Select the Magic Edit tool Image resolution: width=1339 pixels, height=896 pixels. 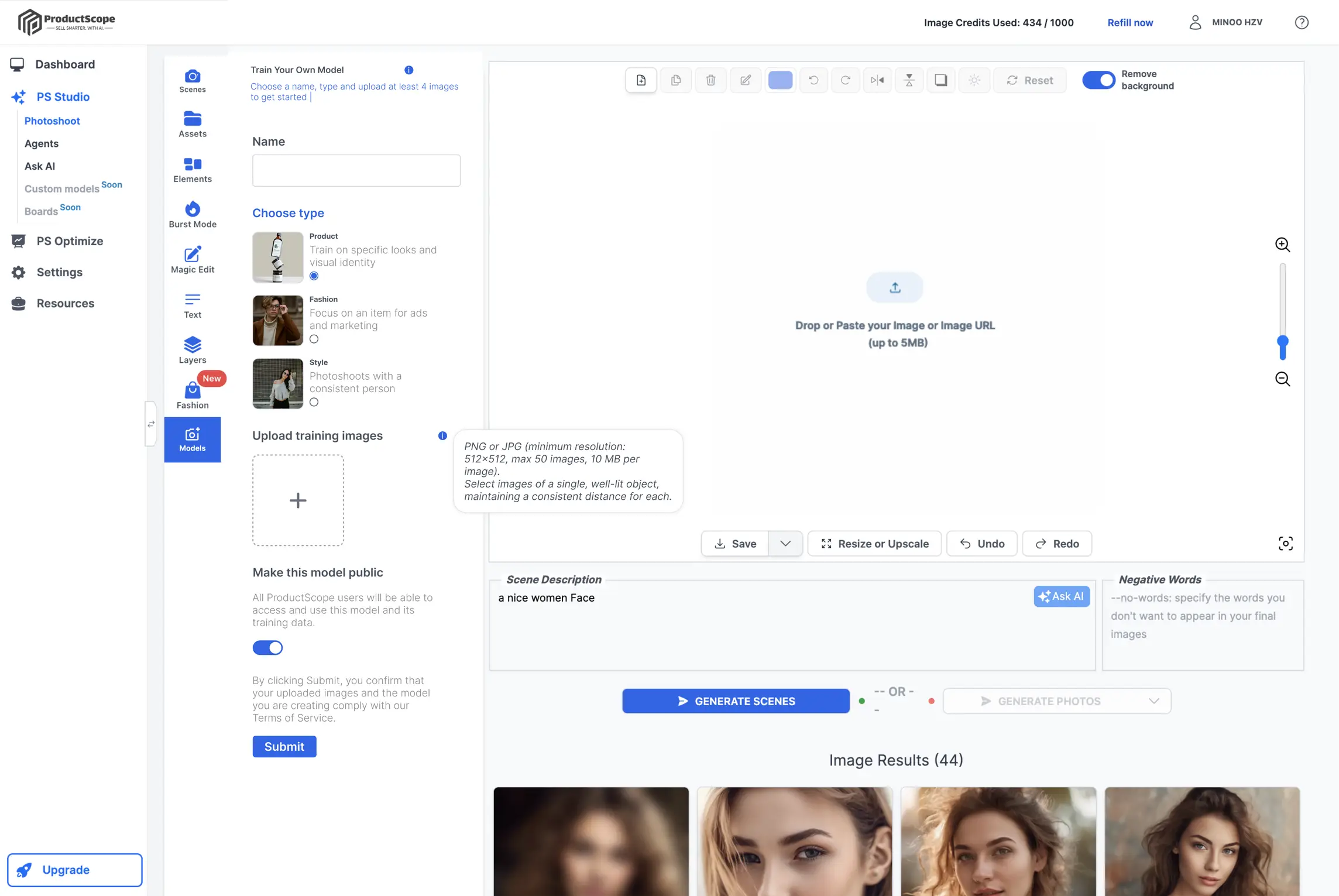[x=192, y=259]
